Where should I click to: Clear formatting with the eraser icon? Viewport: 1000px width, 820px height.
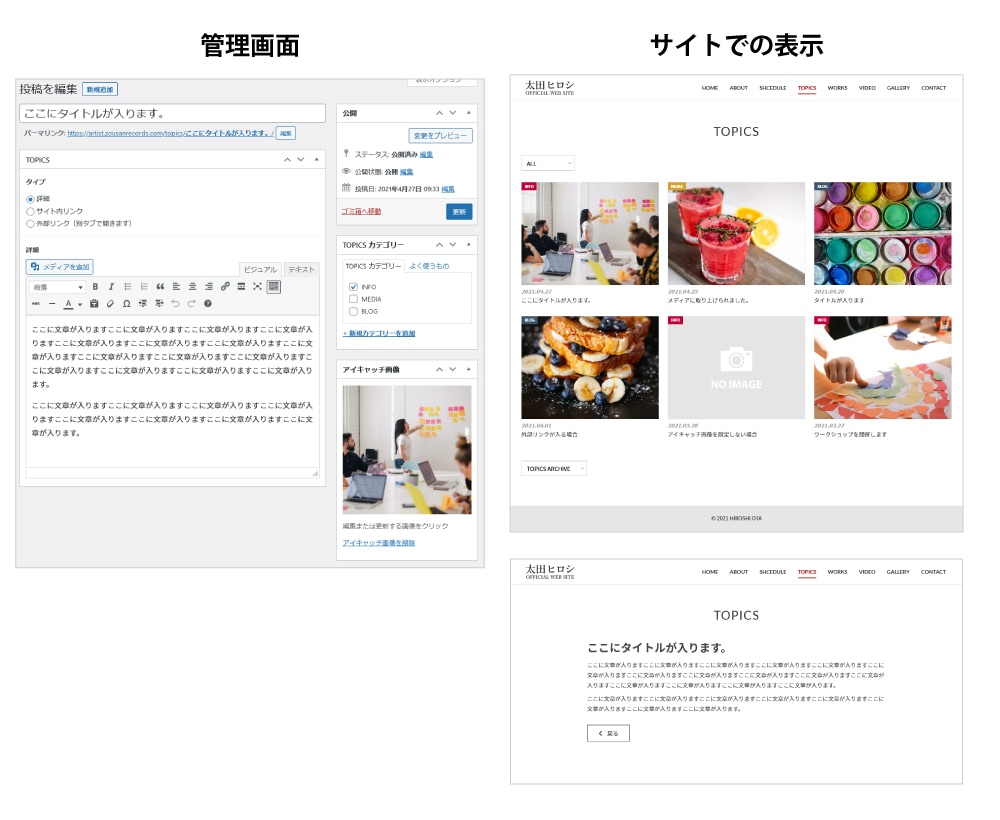coord(110,304)
